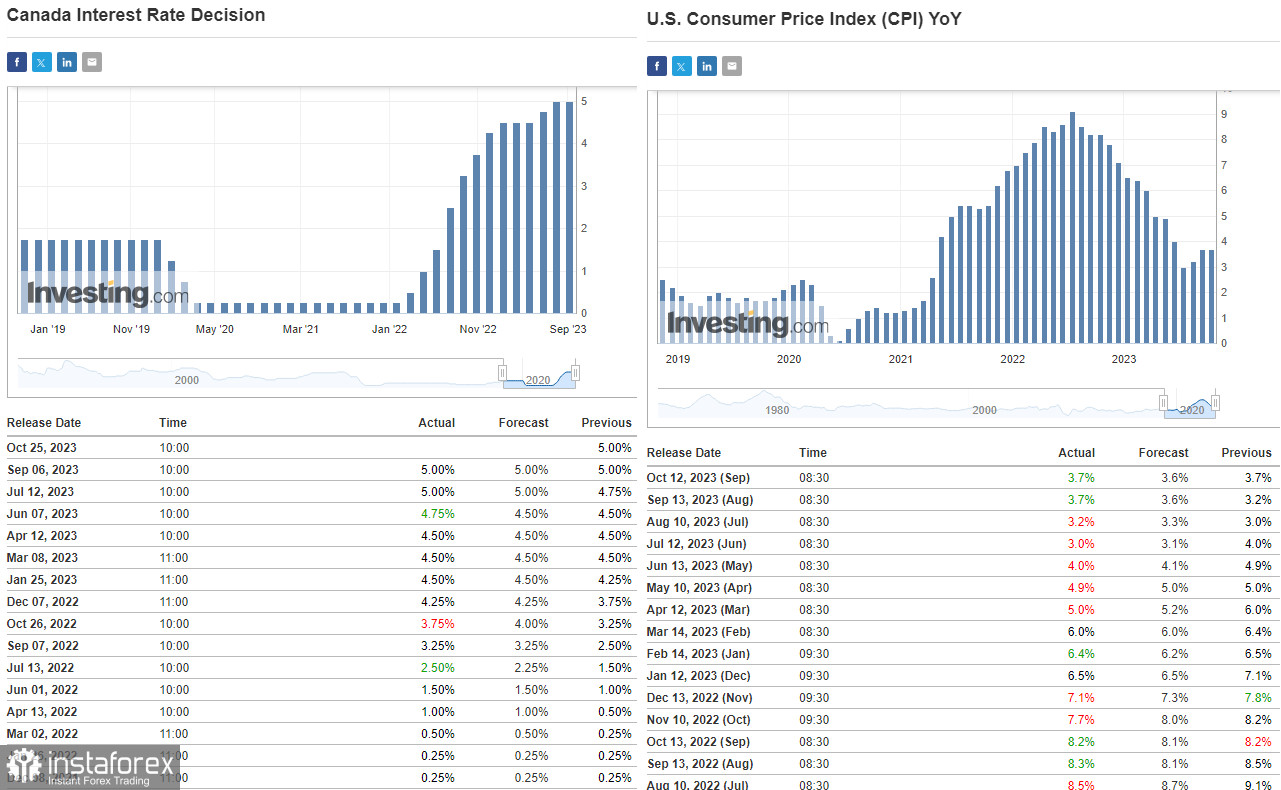Viewport: 1281px width, 790px height.
Task: Grab left range handle under CPI chart
Action: click(x=1163, y=403)
